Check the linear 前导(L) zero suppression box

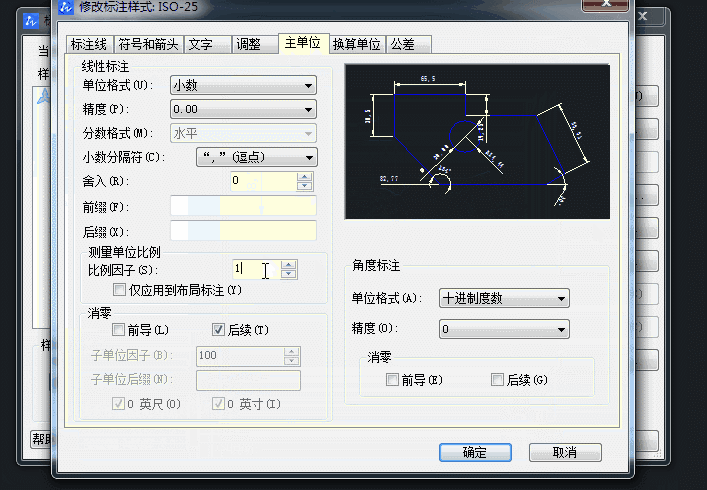120,330
